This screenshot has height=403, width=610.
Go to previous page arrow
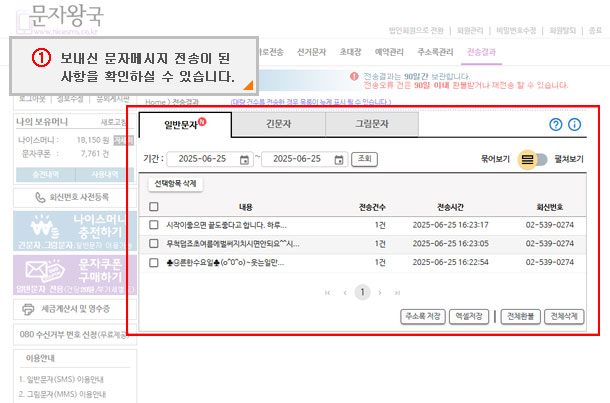[343, 292]
